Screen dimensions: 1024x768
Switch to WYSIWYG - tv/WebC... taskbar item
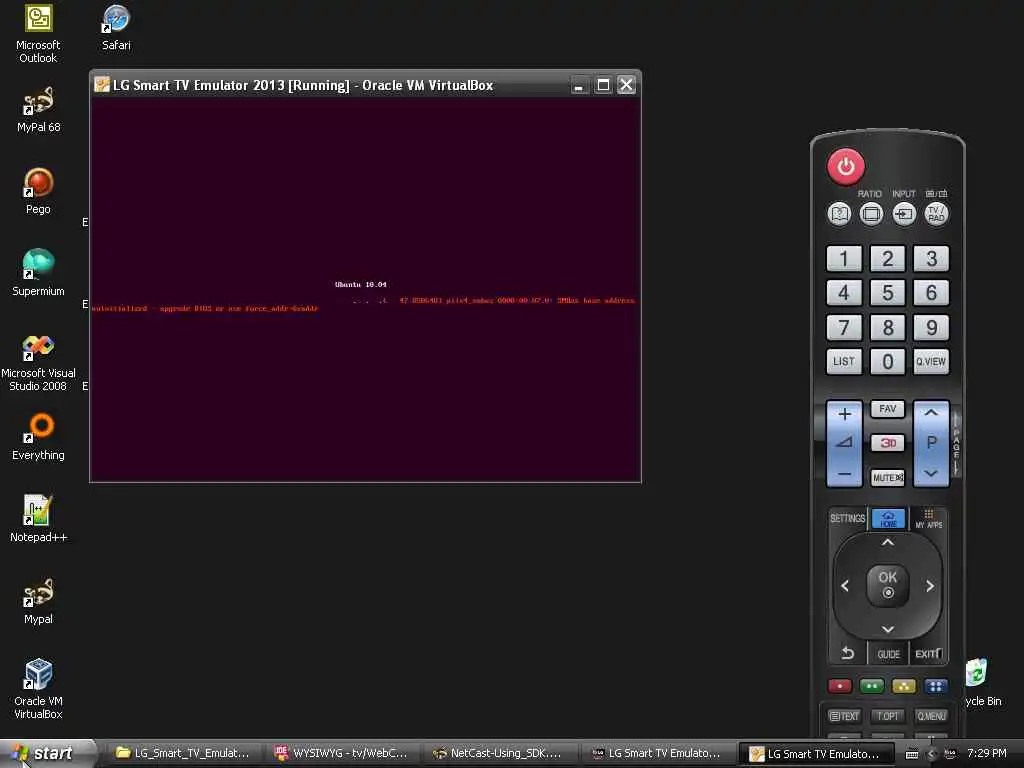[342, 754]
